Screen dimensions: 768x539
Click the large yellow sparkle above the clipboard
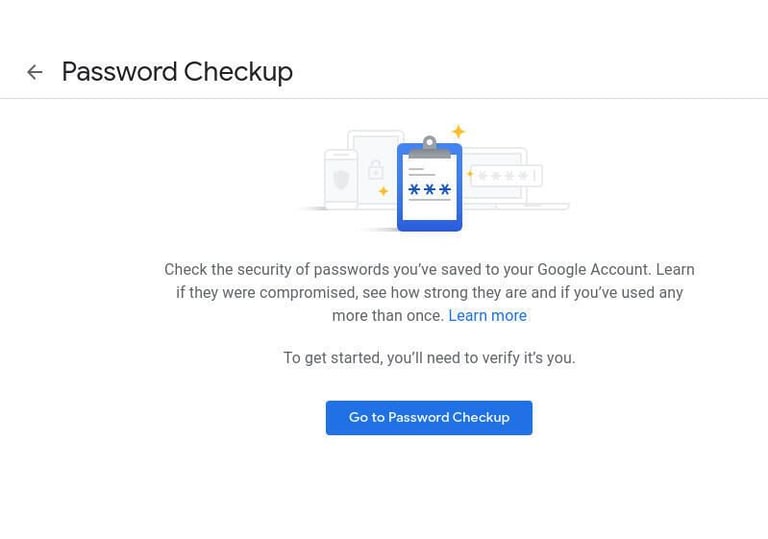coord(458,131)
